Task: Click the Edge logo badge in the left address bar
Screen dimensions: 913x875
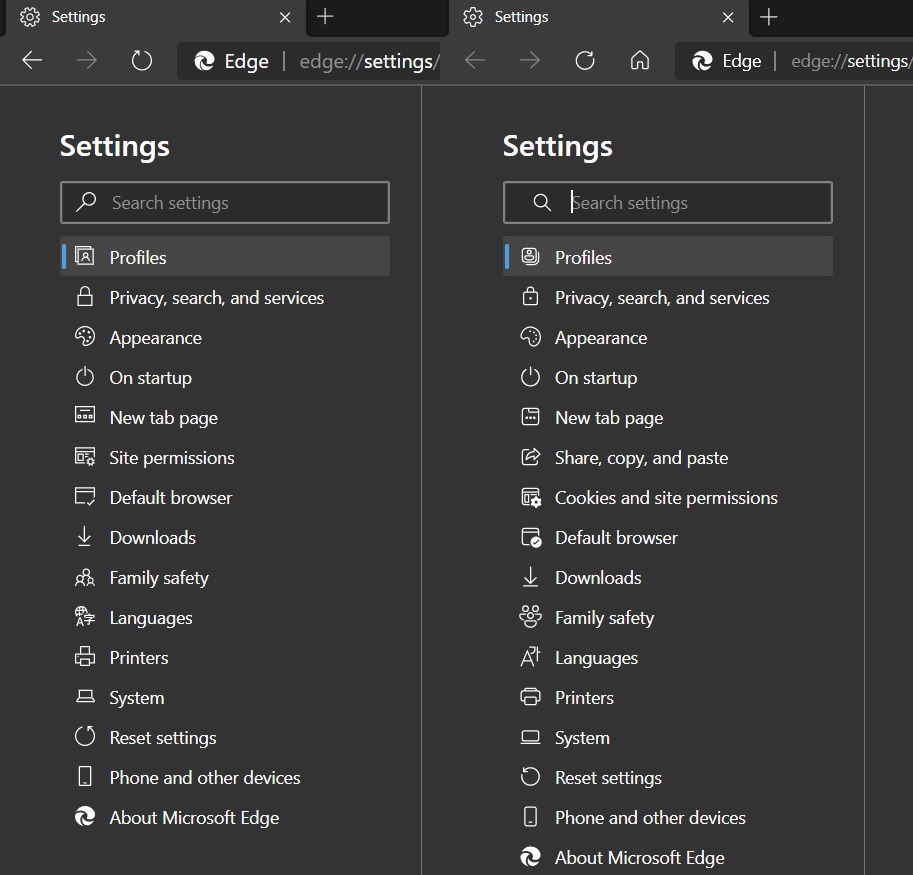Action: 205,60
